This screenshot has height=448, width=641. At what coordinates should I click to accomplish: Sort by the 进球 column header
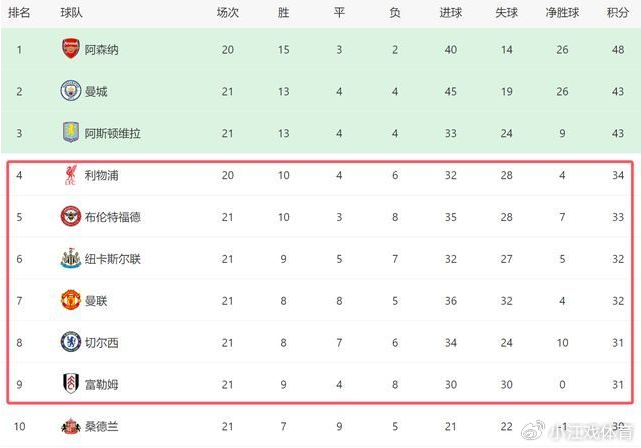coord(450,12)
